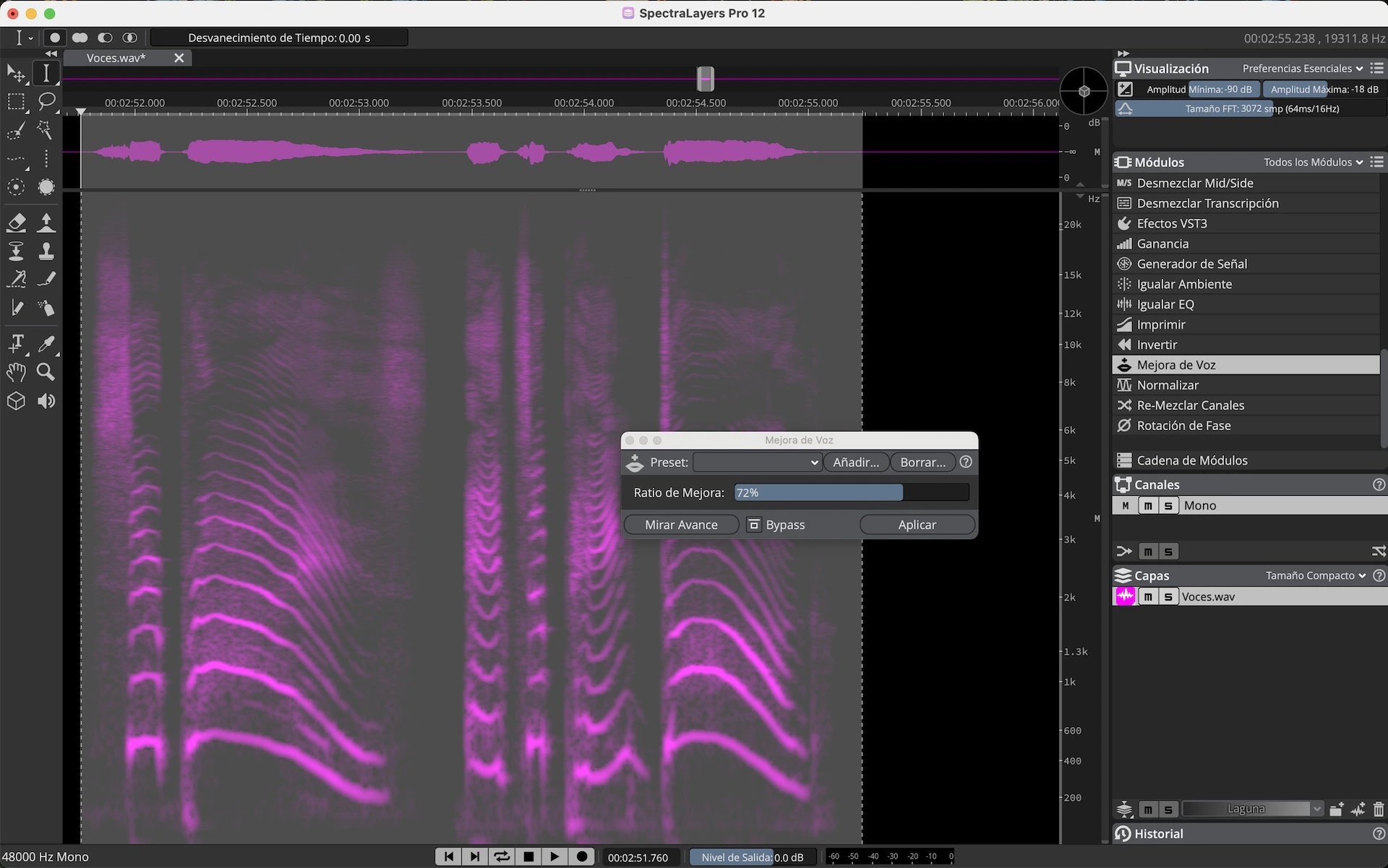Open the Tamaño Compacto dropdown
1388x868 pixels.
click(1315, 576)
